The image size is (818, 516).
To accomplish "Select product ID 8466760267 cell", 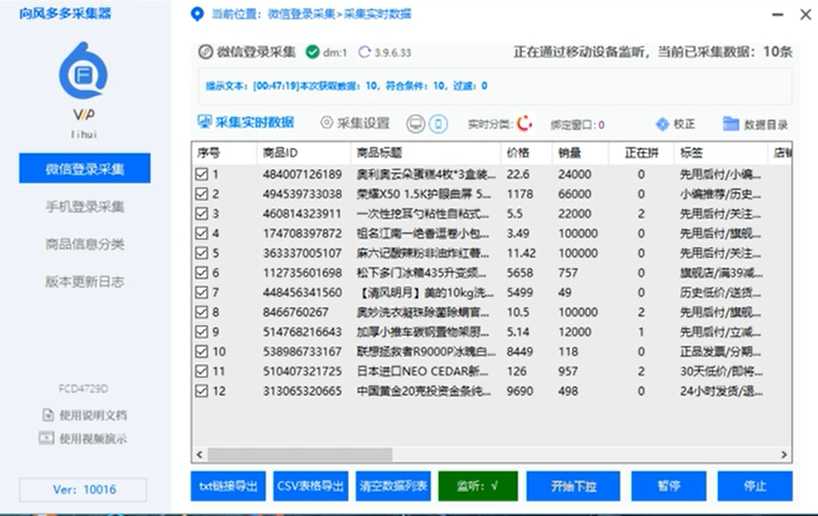I will click(295, 313).
